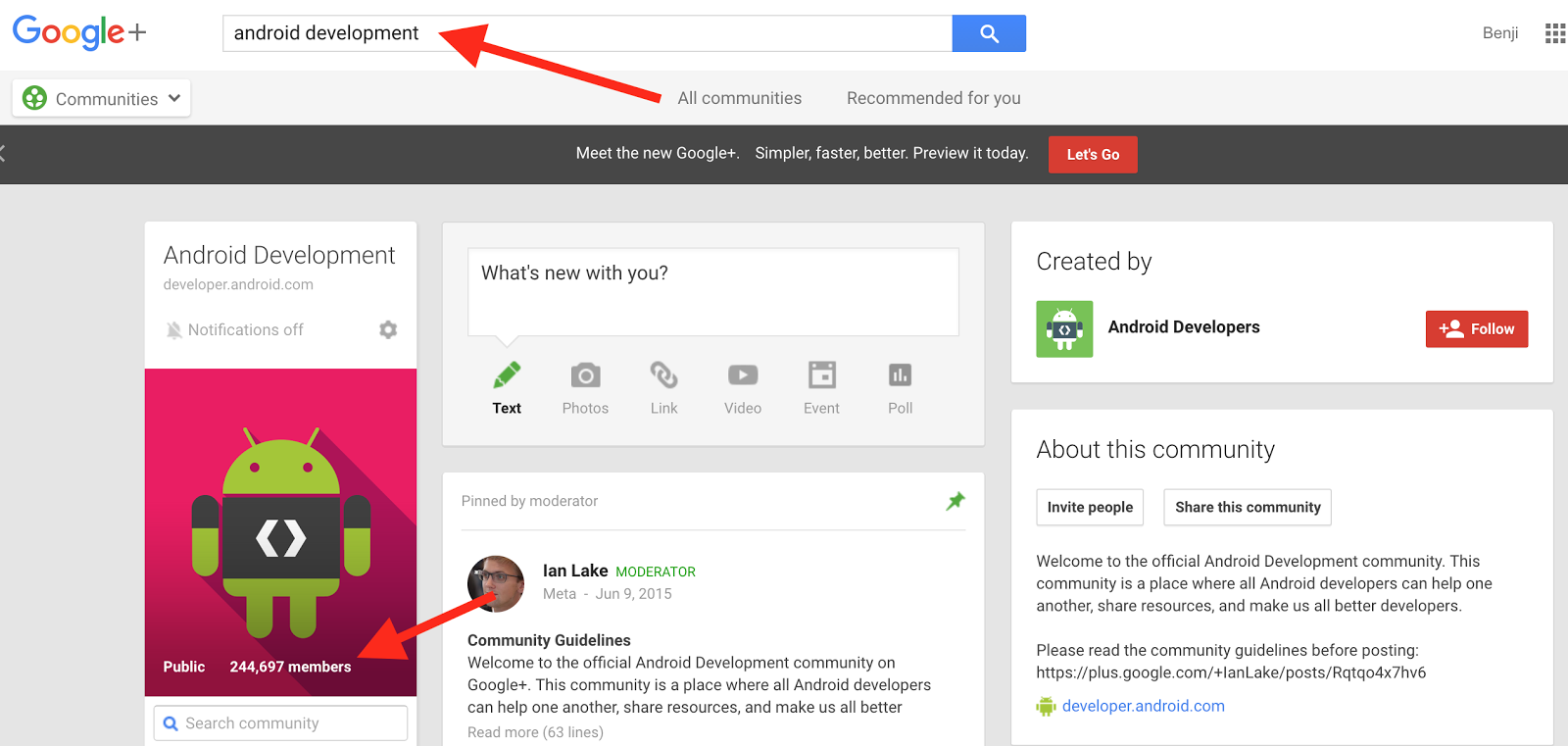Click the Android Developers name
Screen dimensions: 1568x746
1184,327
